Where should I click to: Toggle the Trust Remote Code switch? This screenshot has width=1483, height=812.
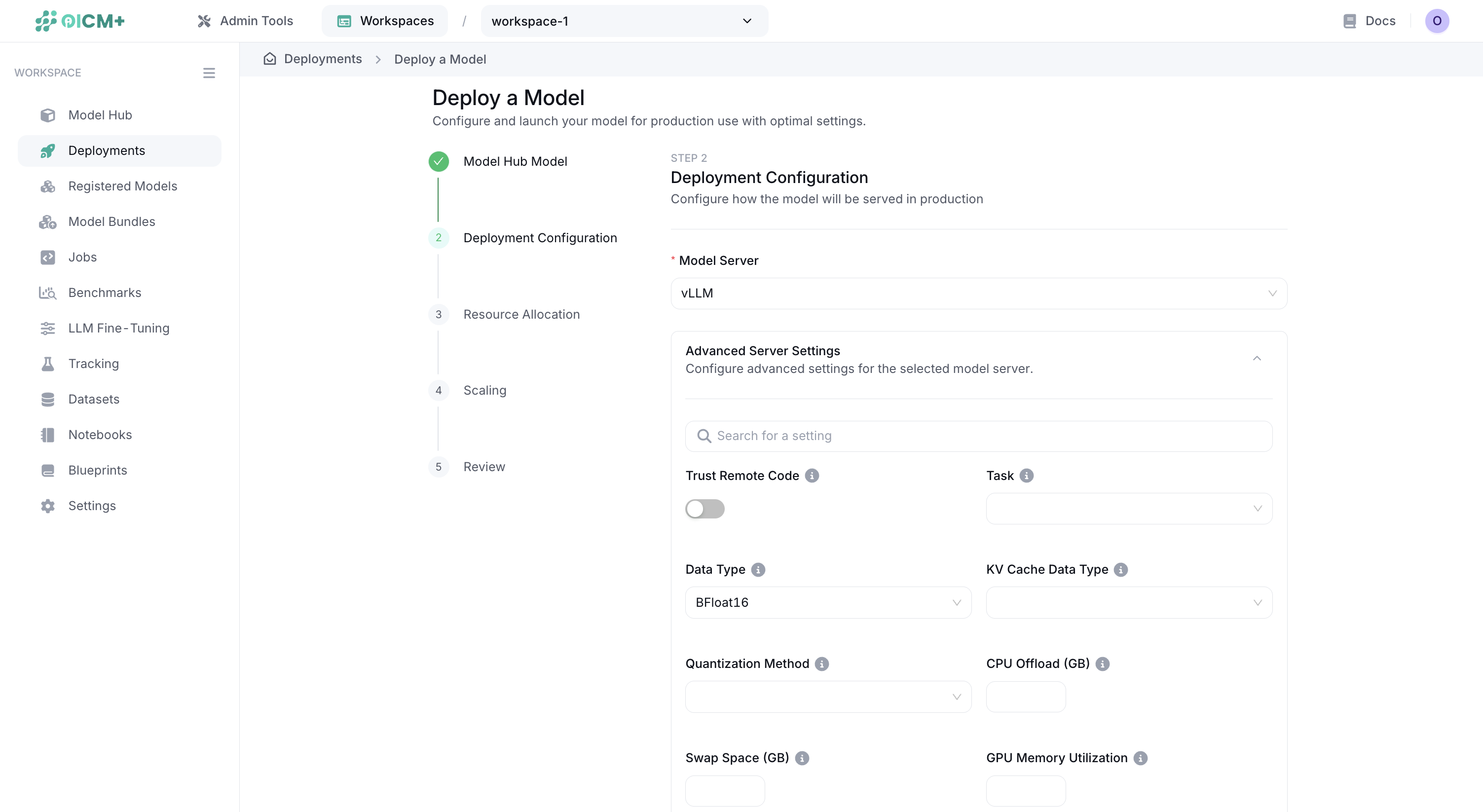(x=704, y=508)
